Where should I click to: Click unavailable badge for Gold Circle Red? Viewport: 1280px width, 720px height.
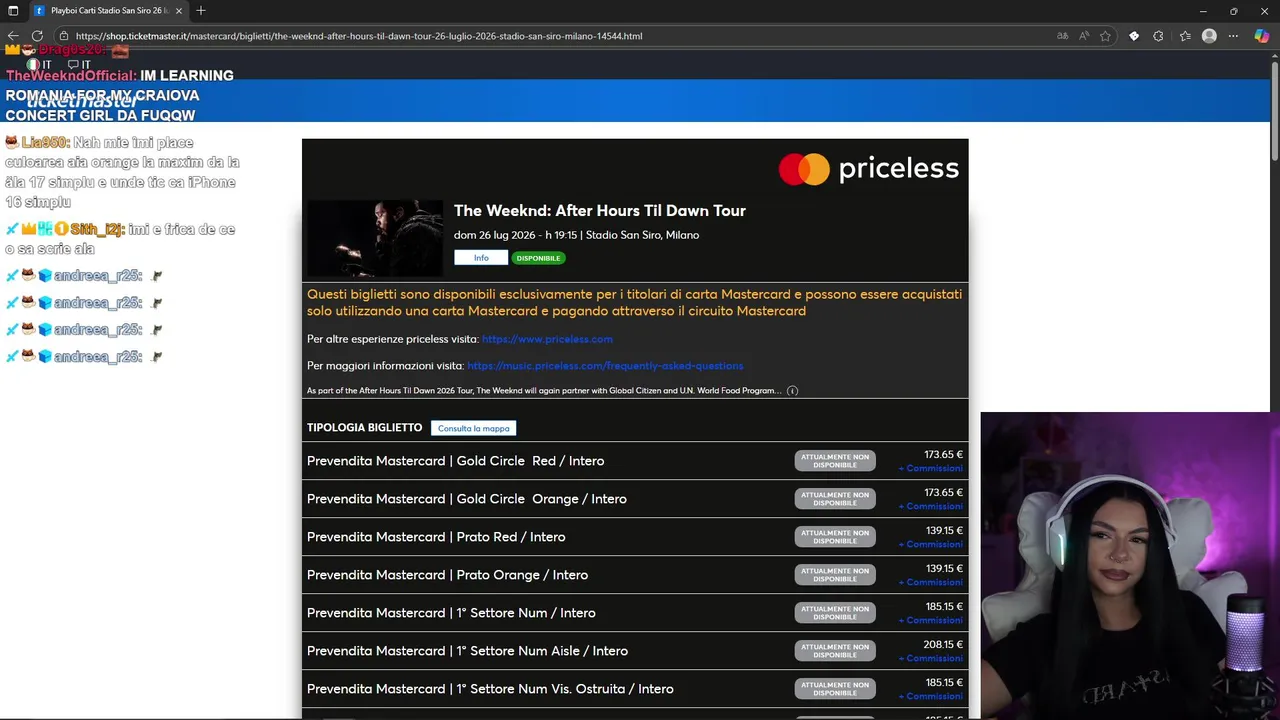[x=835, y=461]
